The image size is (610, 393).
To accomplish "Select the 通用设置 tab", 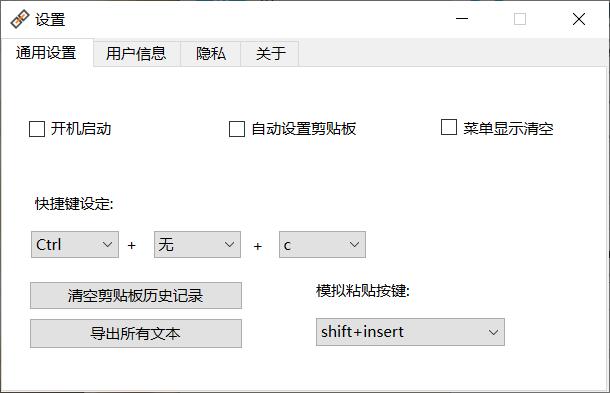I will click(46, 53).
